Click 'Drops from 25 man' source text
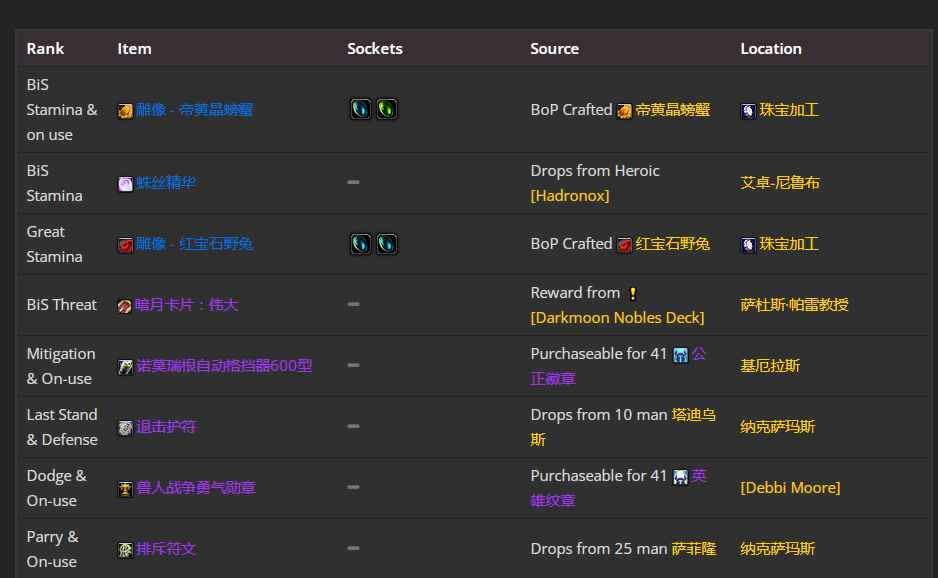The width and height of the screenshot is (938, 578). [598, 549]
